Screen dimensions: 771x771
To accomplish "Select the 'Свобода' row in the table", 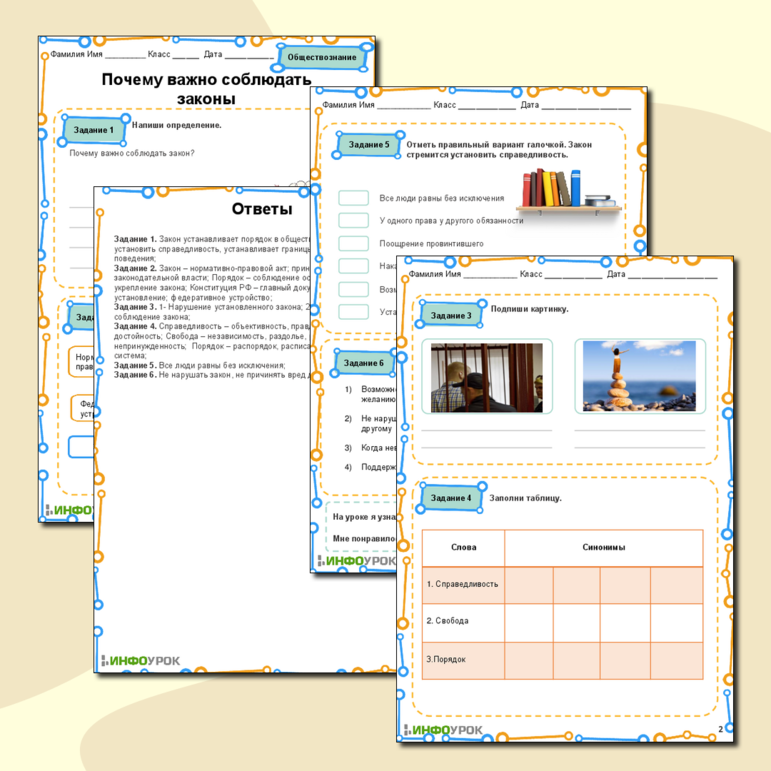I will 462,621.
